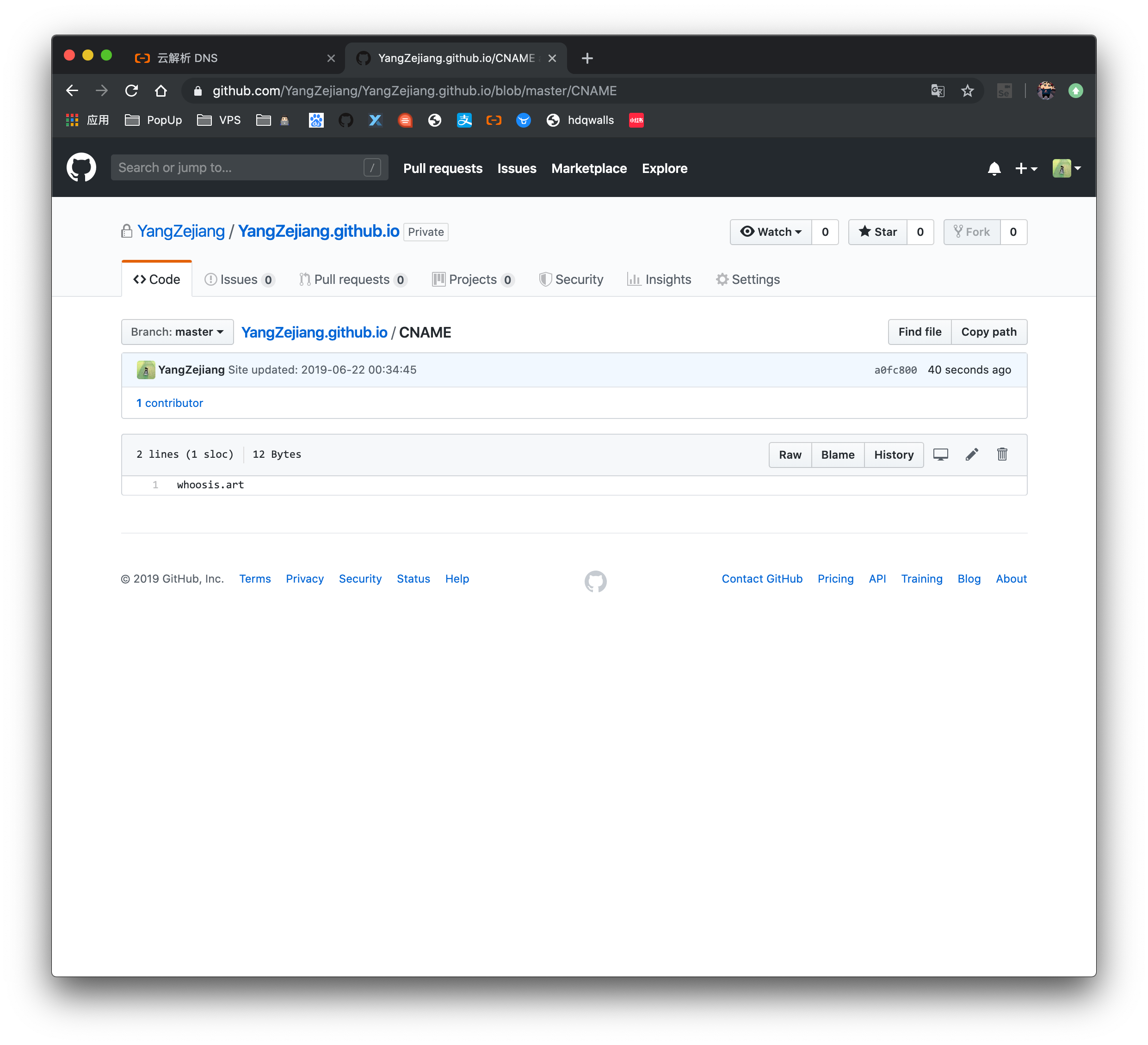Click Pull requests in top navigation
Viewport: 1148px width, 1045px height.
click(x=443, y=168)
